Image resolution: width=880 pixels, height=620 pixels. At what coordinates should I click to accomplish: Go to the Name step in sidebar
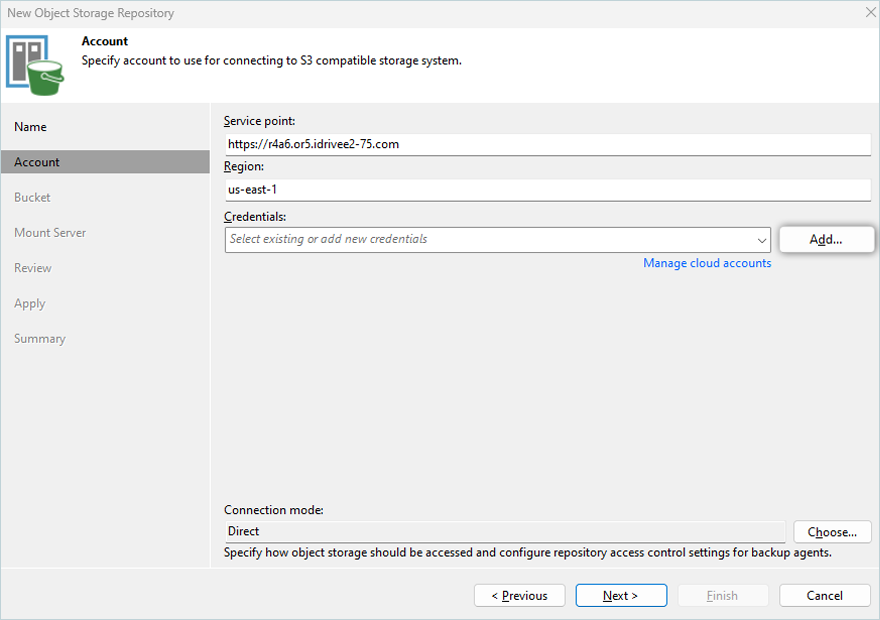click(x=30, y=127)
